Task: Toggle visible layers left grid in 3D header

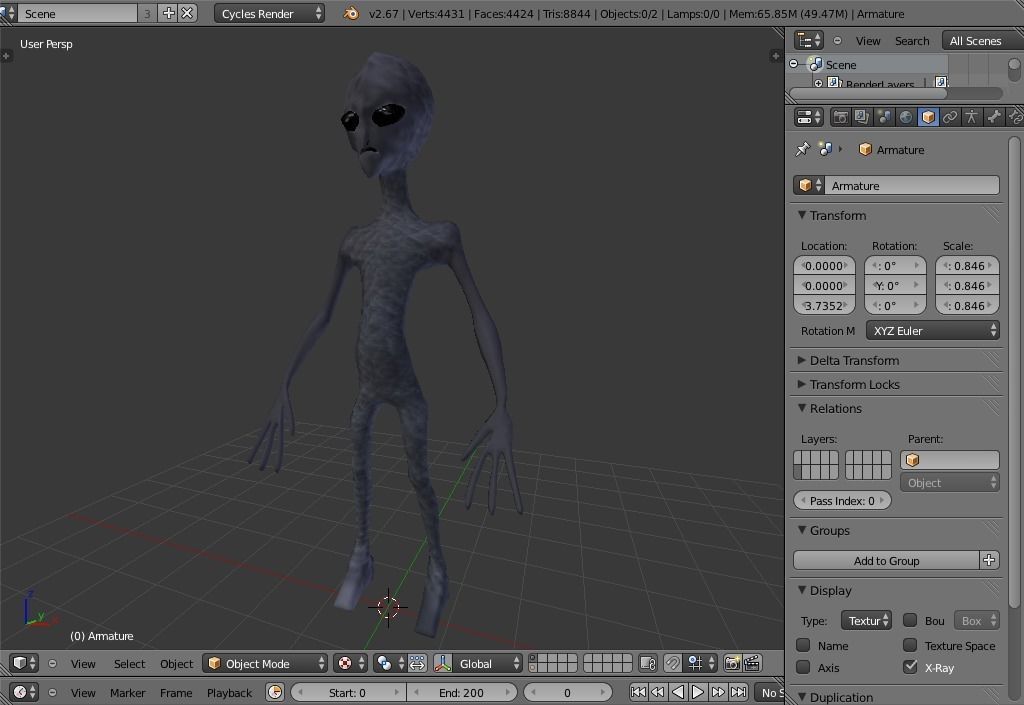Action: click(552, 663)
